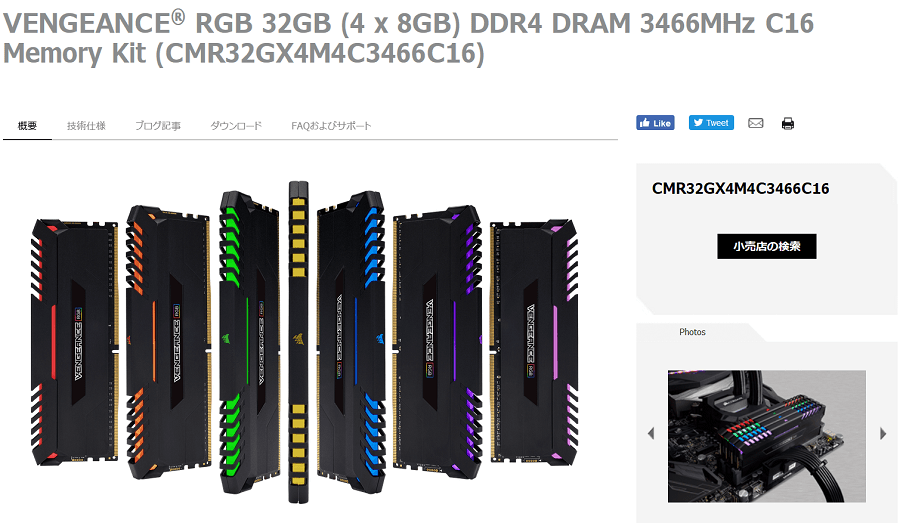Open the ブログ記事 tab
Screen dimensions: 900x523
coord(158,126)
